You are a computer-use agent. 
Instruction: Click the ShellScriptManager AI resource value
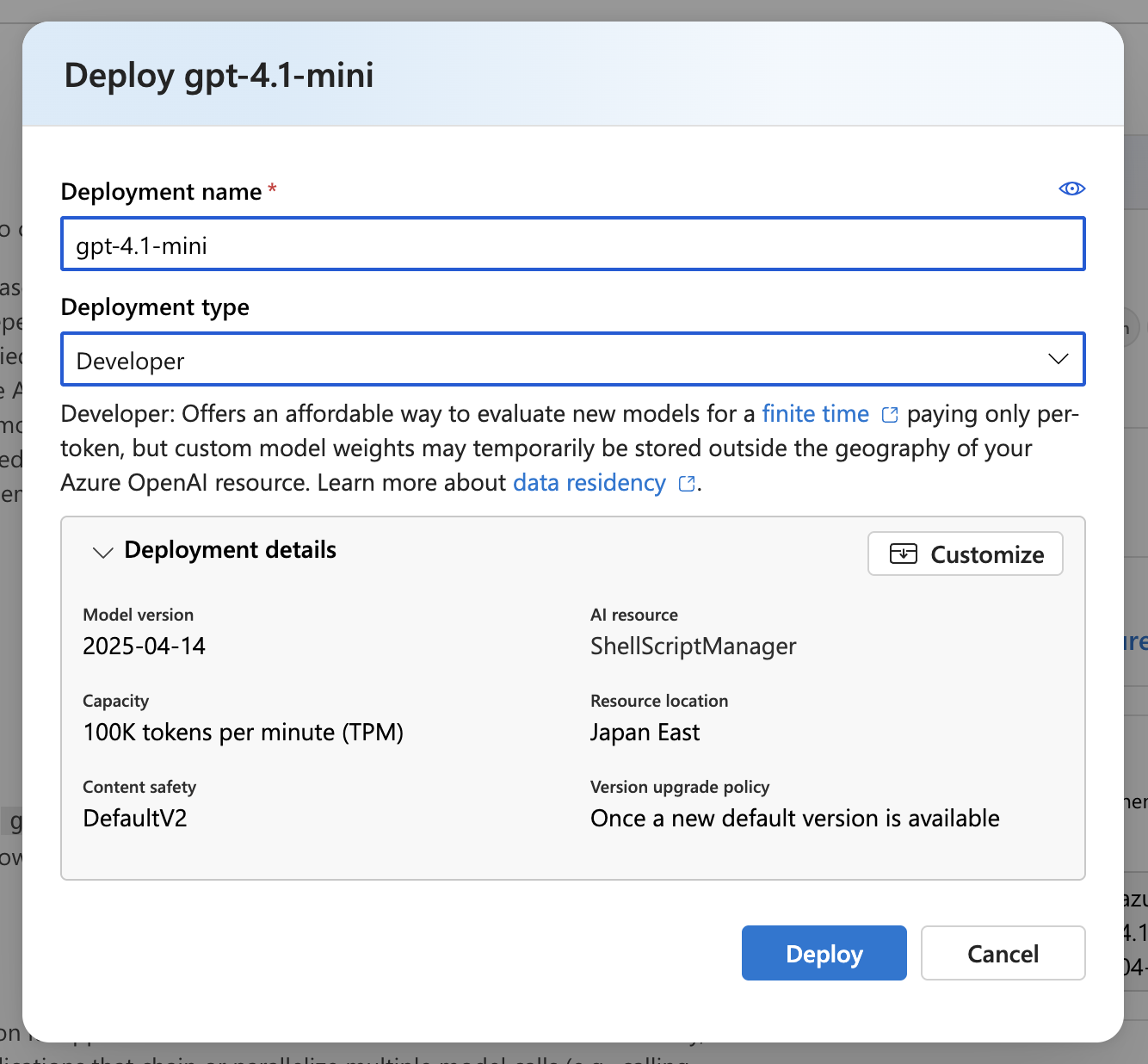click(693, 646)
